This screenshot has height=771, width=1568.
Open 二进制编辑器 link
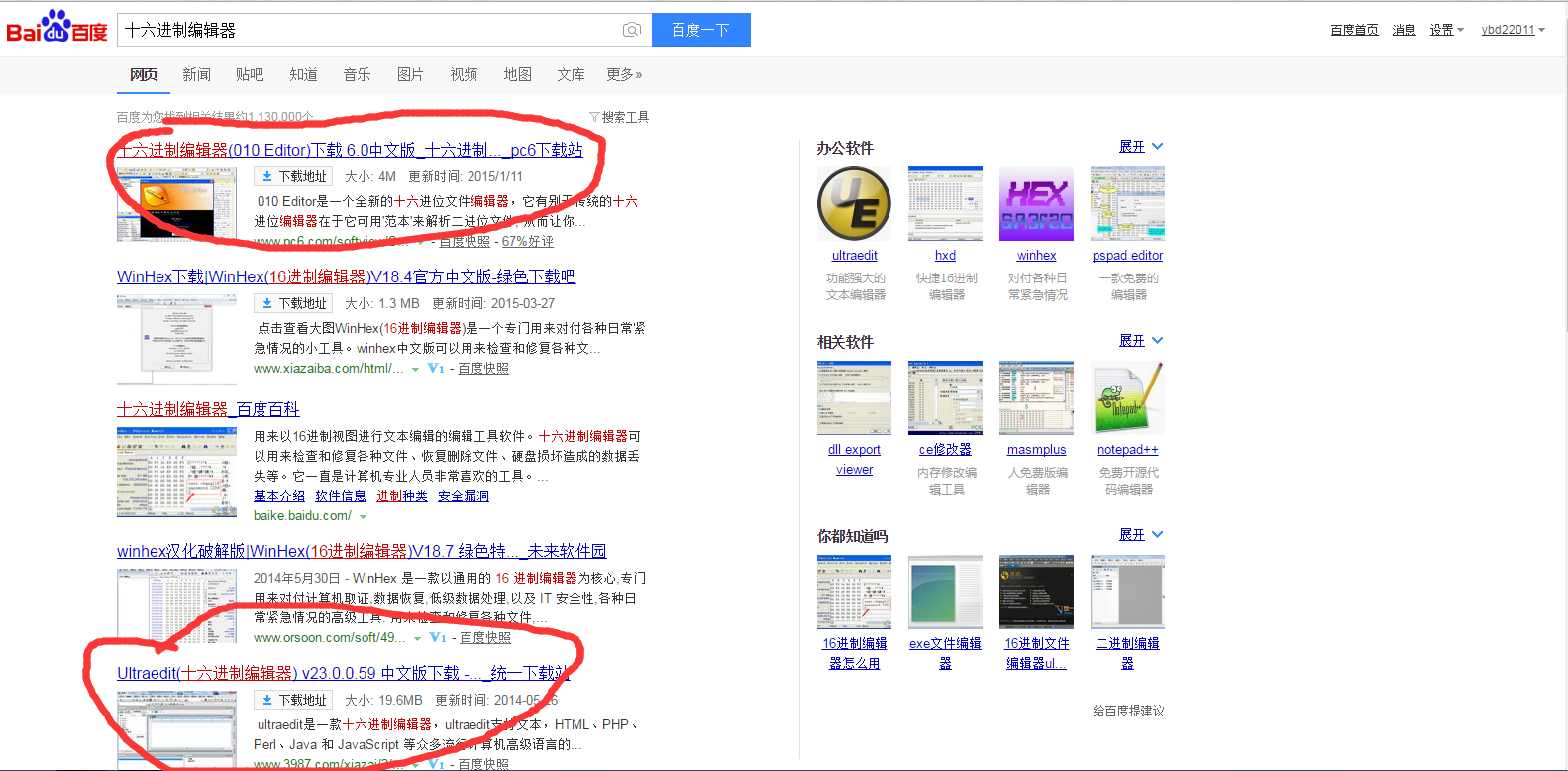1127,653
